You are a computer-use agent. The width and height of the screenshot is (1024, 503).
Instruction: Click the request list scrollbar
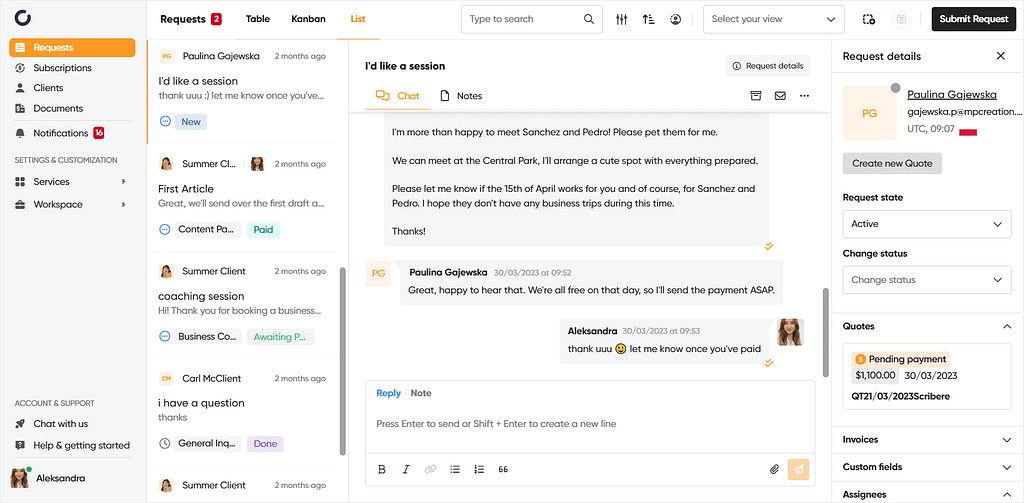(x=343, y=361)
